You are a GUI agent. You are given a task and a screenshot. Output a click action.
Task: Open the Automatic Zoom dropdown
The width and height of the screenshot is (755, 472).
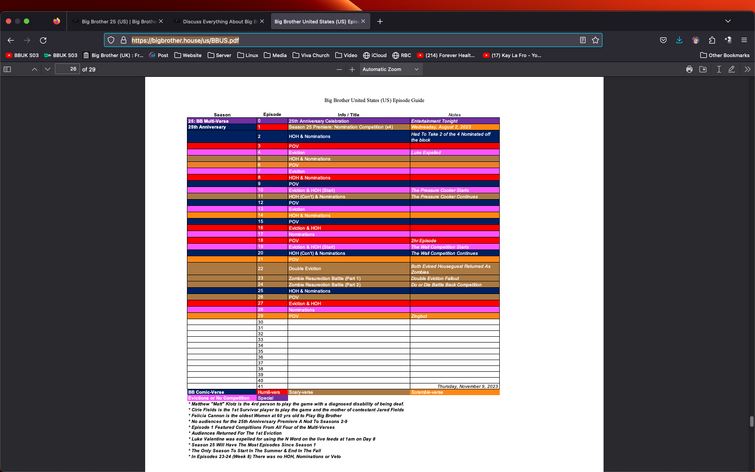(391, 69)
